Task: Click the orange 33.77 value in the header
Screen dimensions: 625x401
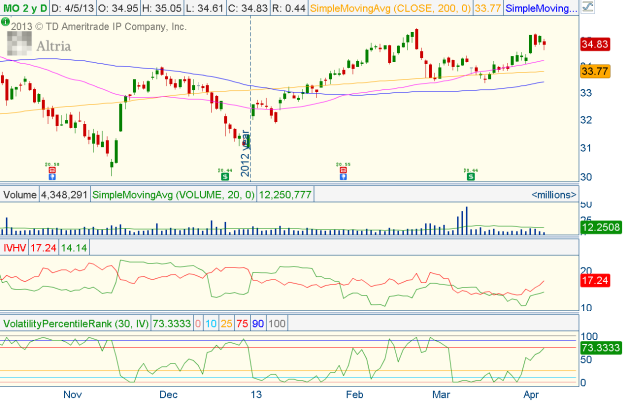Action: pos(488,8)
